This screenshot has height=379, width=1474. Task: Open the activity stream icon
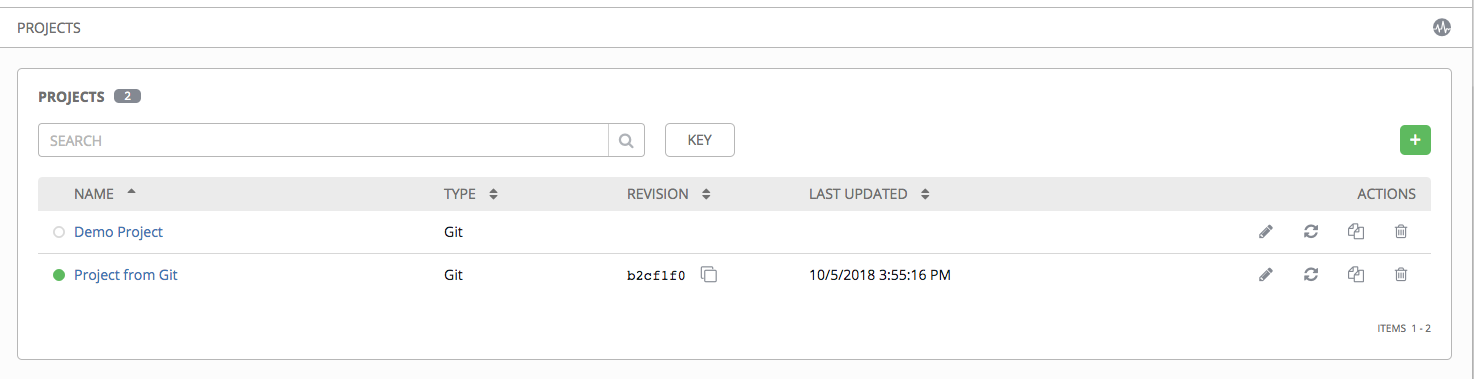pyautogui.click(x=1441, y=28)
